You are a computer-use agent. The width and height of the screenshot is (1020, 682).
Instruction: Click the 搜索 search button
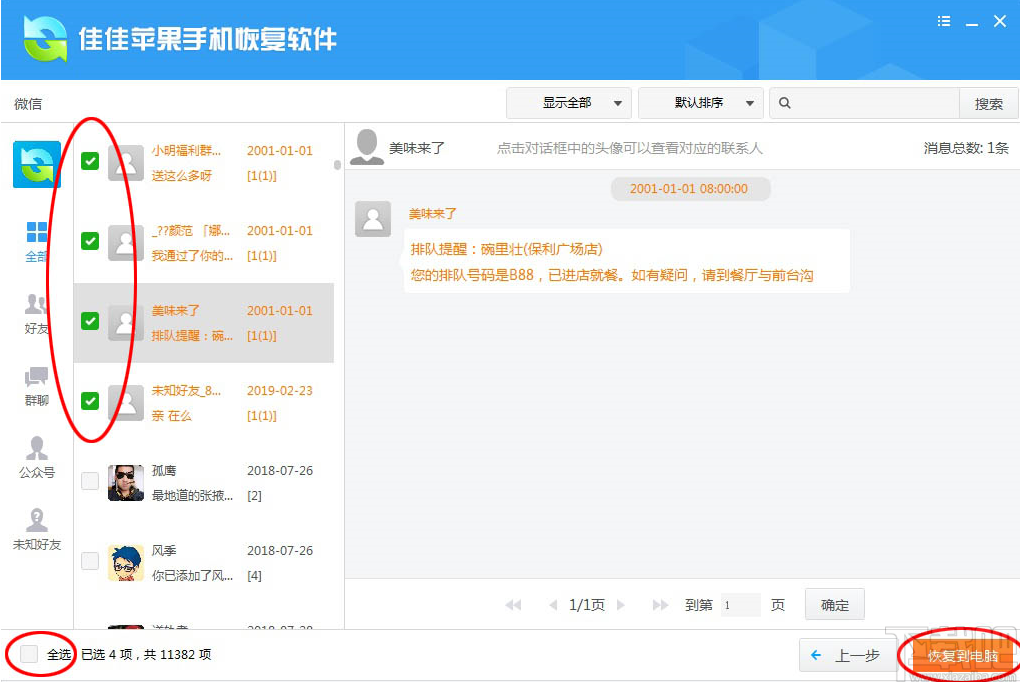(988, 103)
